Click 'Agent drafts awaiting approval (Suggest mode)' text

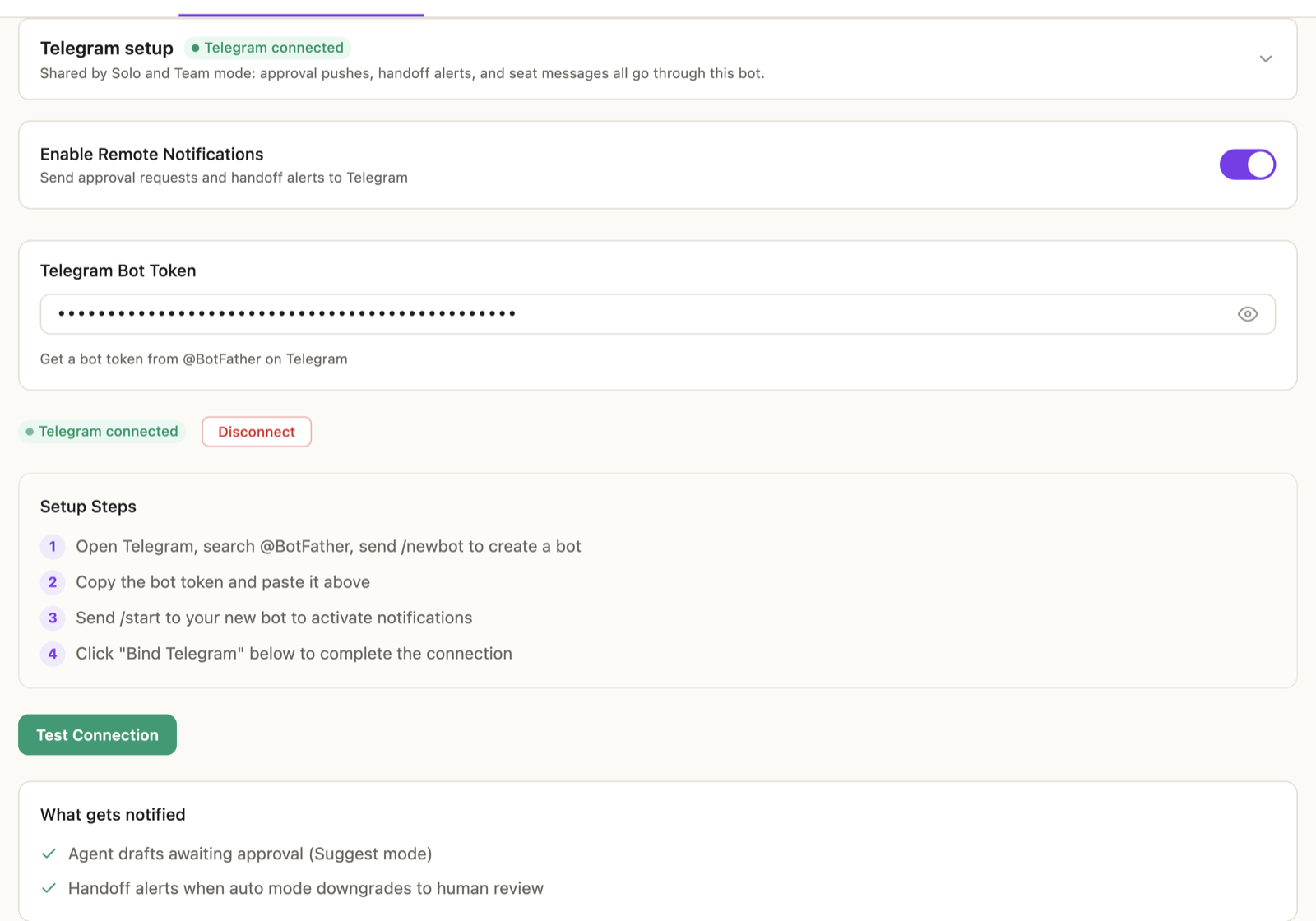tap(250, 854)
